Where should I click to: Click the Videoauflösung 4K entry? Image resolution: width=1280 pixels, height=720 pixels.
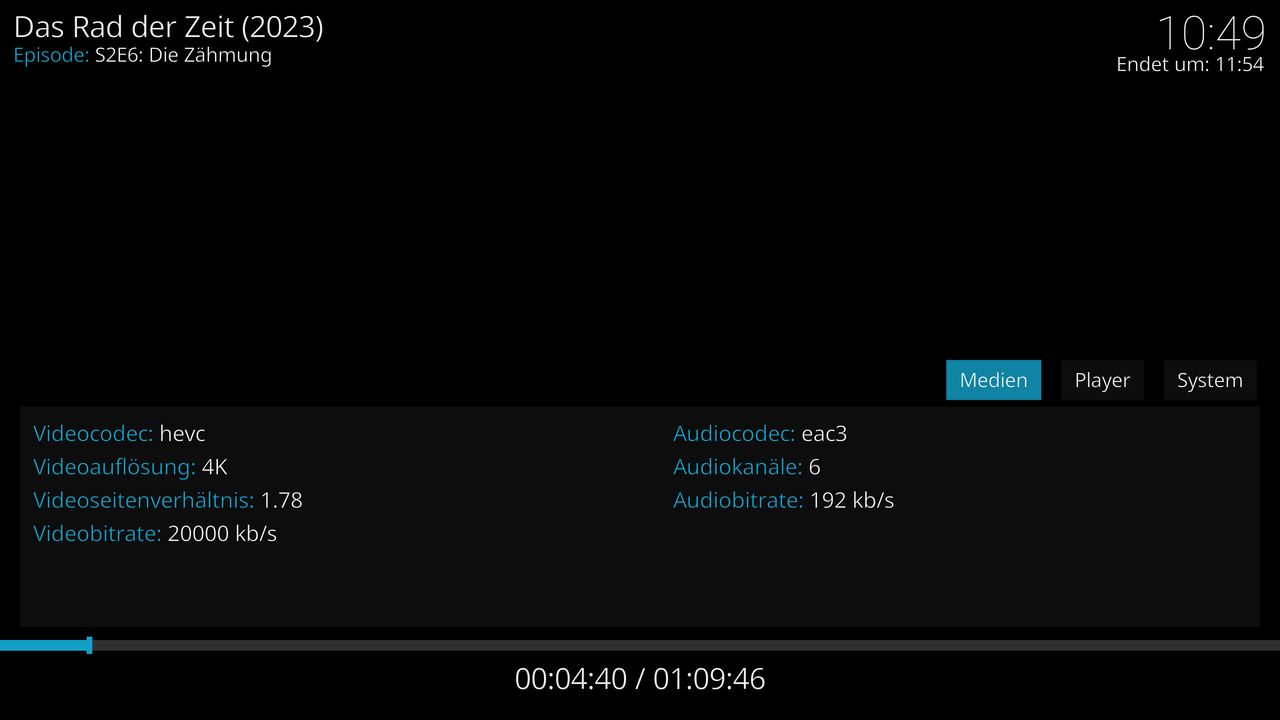pos(131,467)
